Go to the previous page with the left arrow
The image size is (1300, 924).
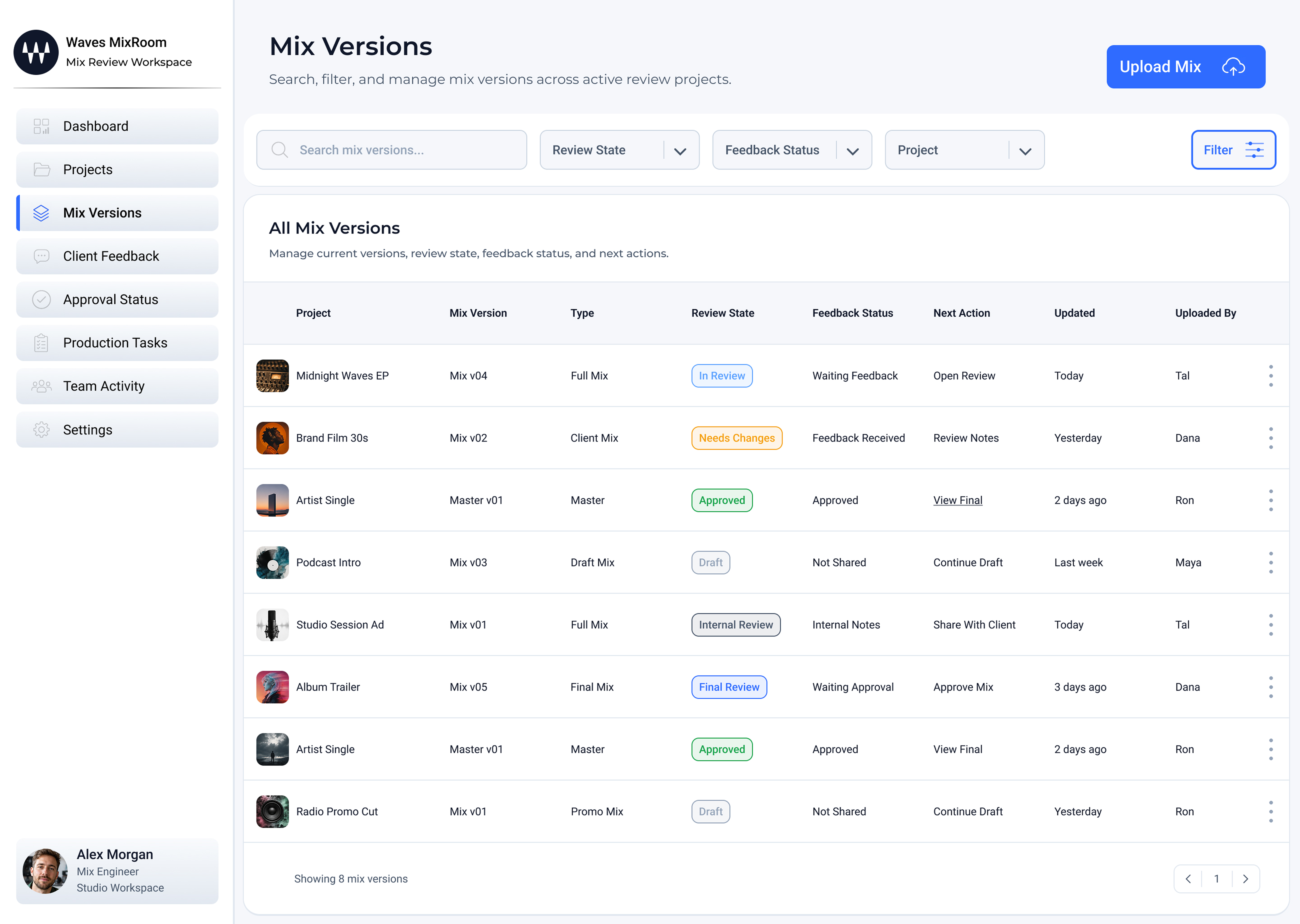tap(1188, 879)
